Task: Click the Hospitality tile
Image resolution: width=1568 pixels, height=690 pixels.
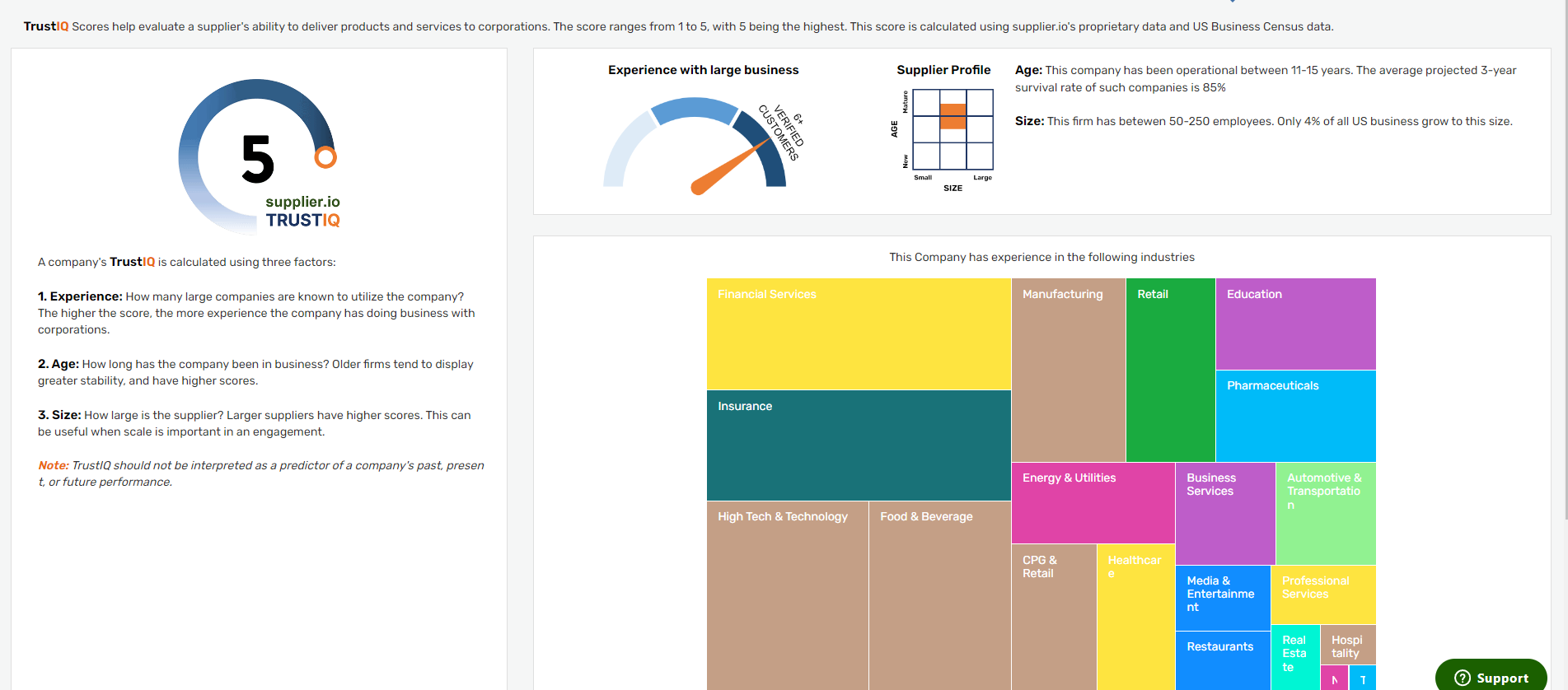Action: [x=1348, y=645]
